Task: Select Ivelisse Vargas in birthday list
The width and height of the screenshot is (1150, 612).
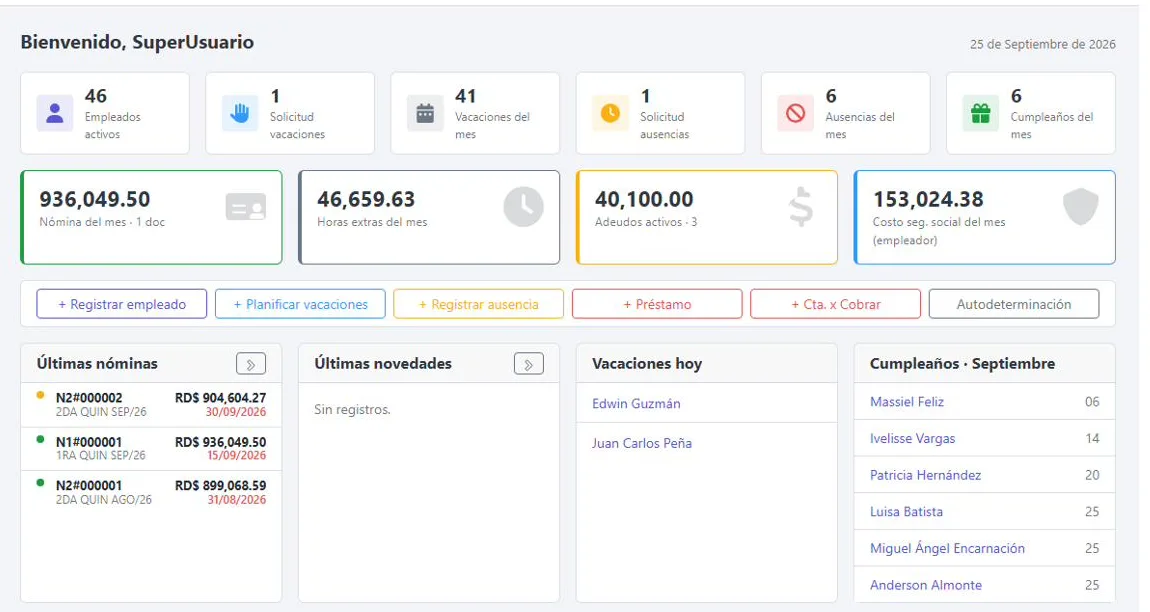Action: point(912,438)
